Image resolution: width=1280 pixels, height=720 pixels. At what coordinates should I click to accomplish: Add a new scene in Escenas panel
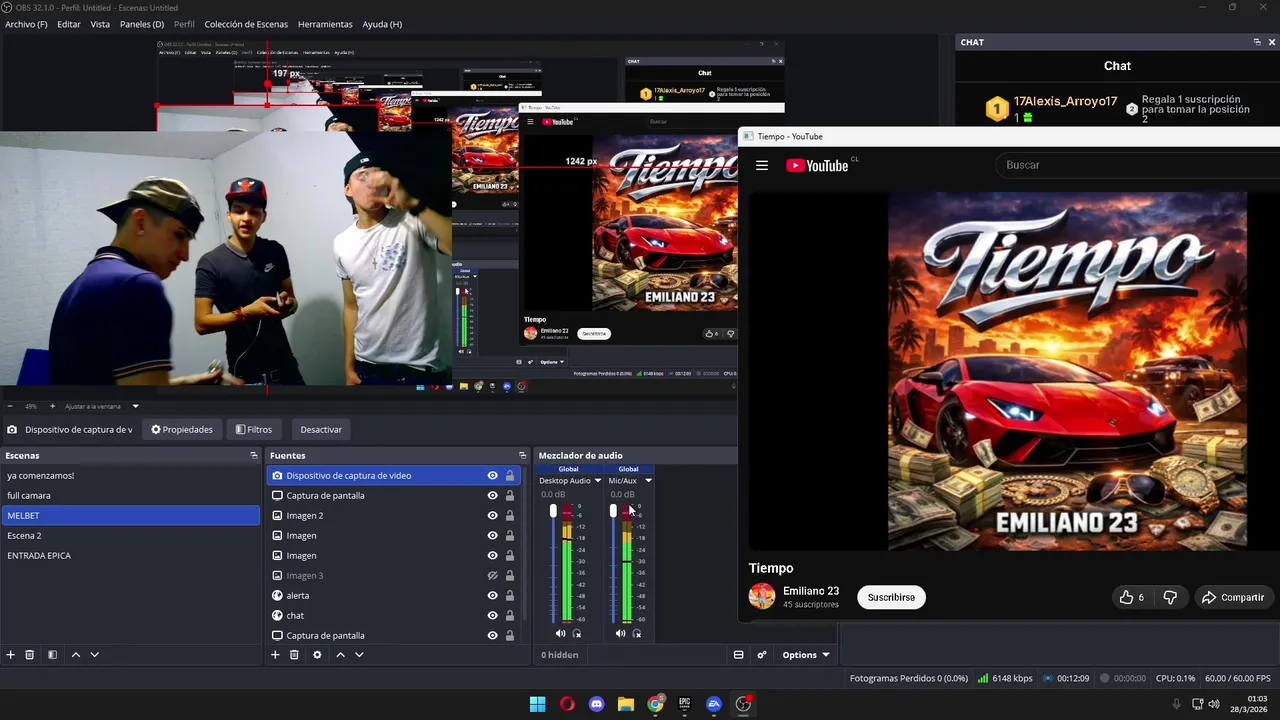click(11, 655)
